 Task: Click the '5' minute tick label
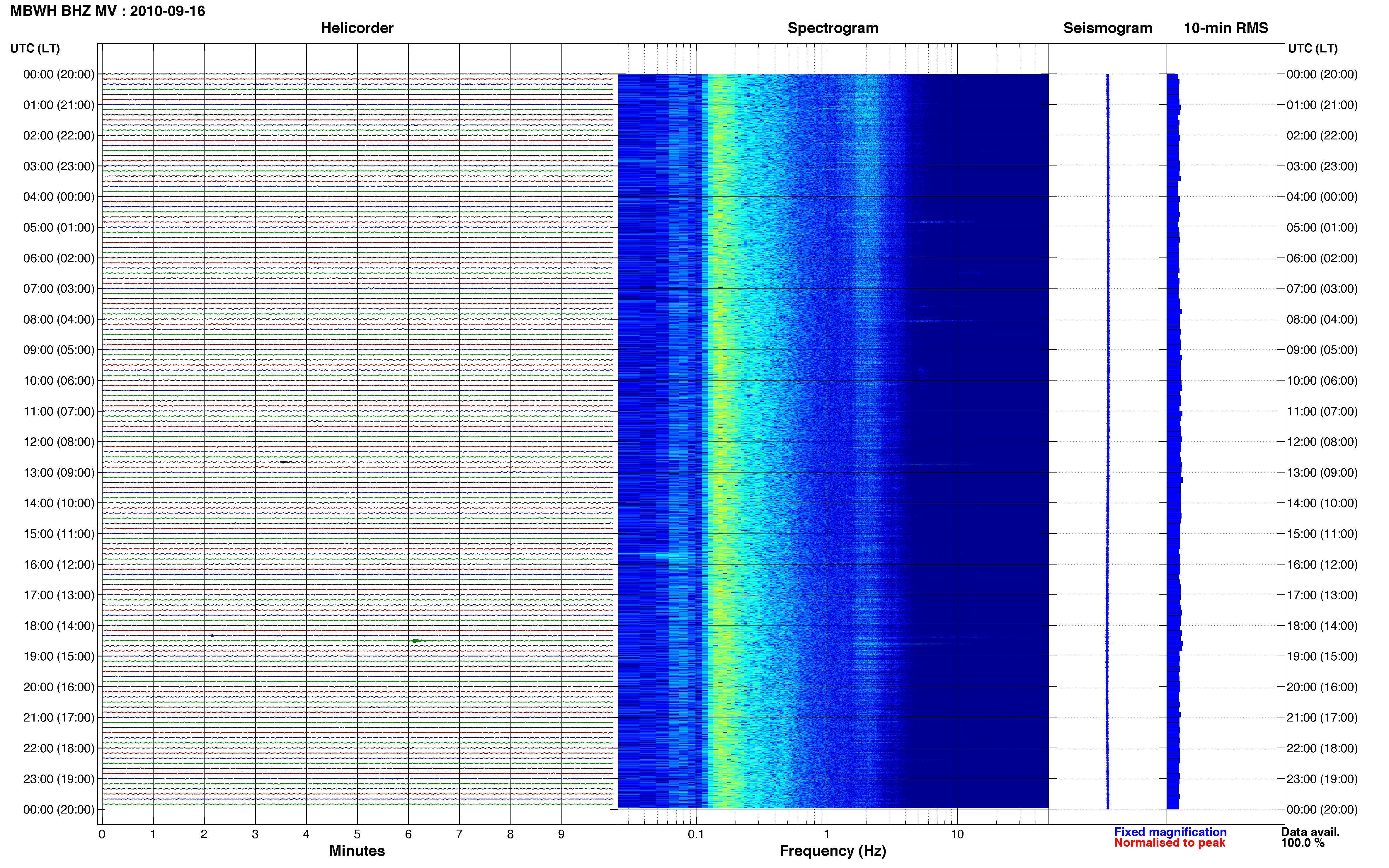[x=357, y=834]
